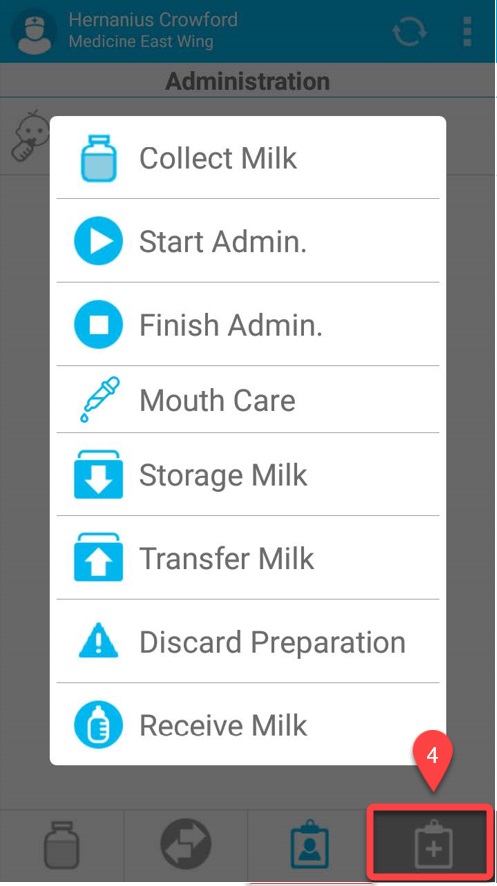The width and height of the screenshot is (497, 886).
Task: Select Storage Milk text entry
Action: point(223,475)
